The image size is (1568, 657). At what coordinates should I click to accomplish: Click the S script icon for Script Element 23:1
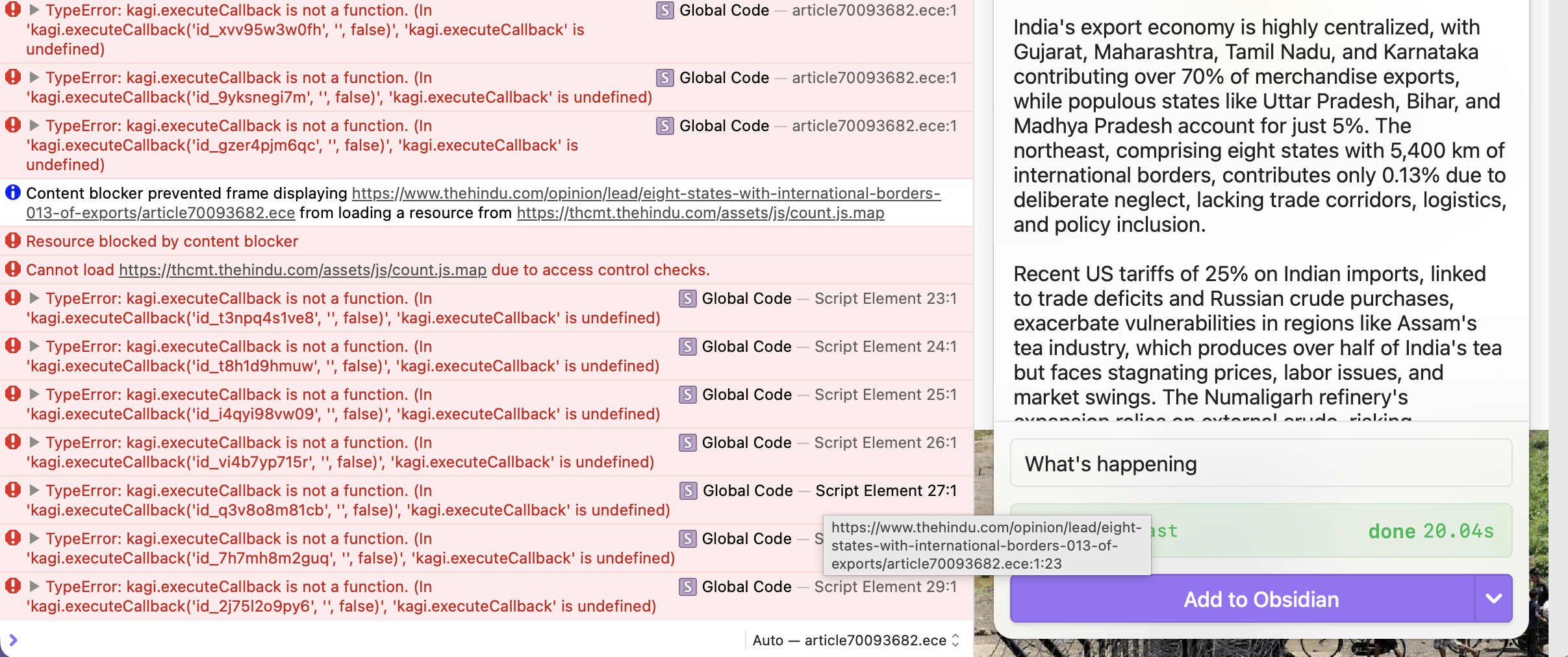[687, 299]
